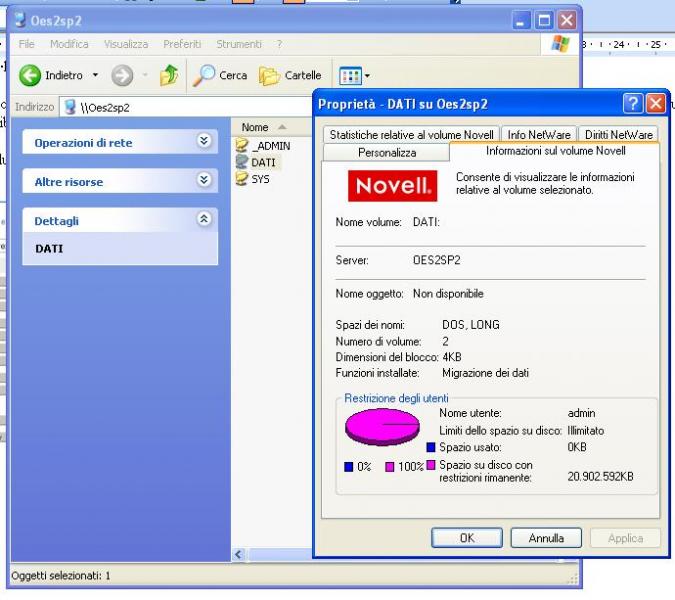The image size is (675, 600).
Task: Go back with the Indietro button
Action: (x=51, y=76)
